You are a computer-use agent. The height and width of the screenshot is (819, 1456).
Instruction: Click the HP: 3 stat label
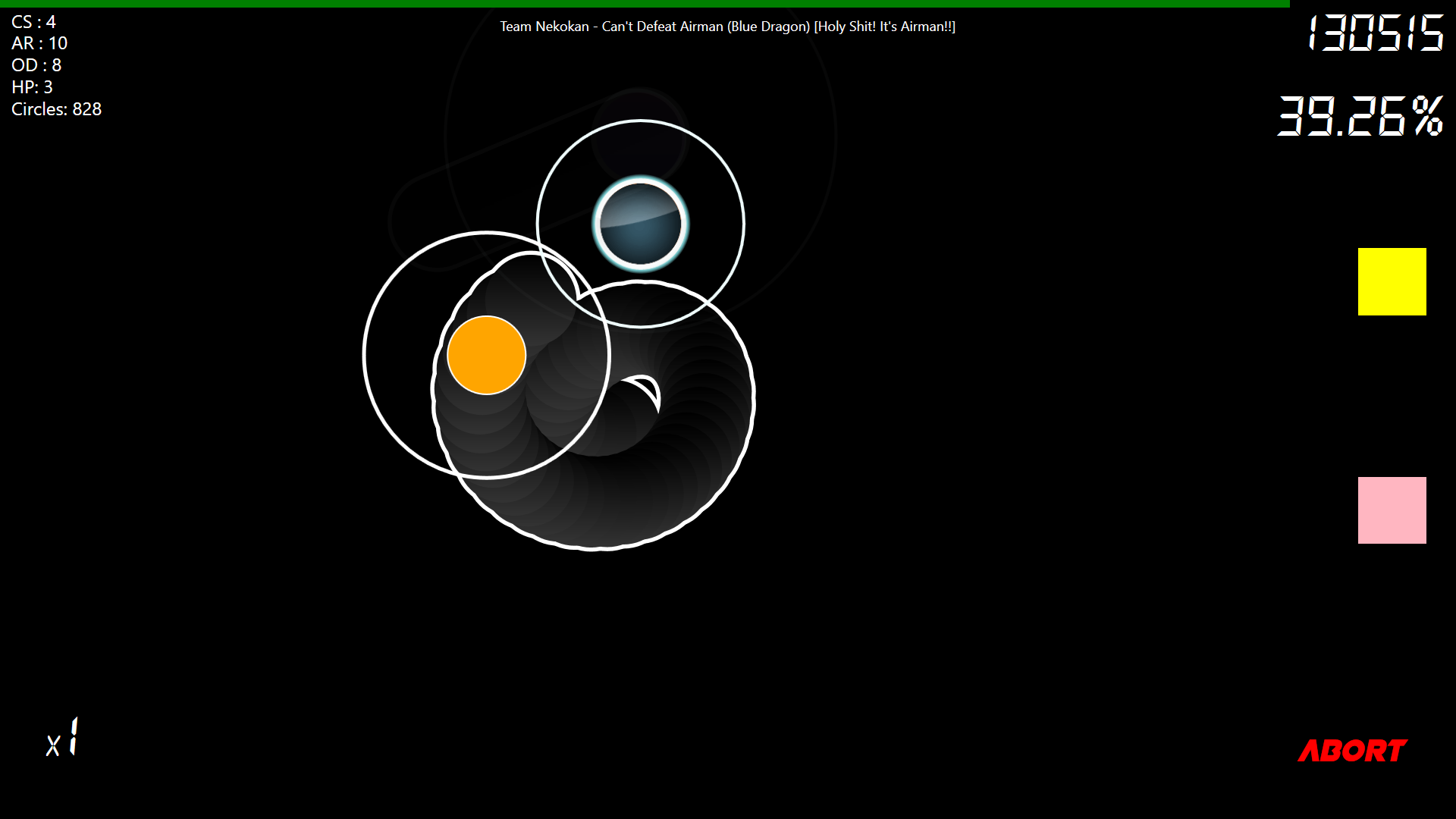pyautogui.click(x=32, y=87)
